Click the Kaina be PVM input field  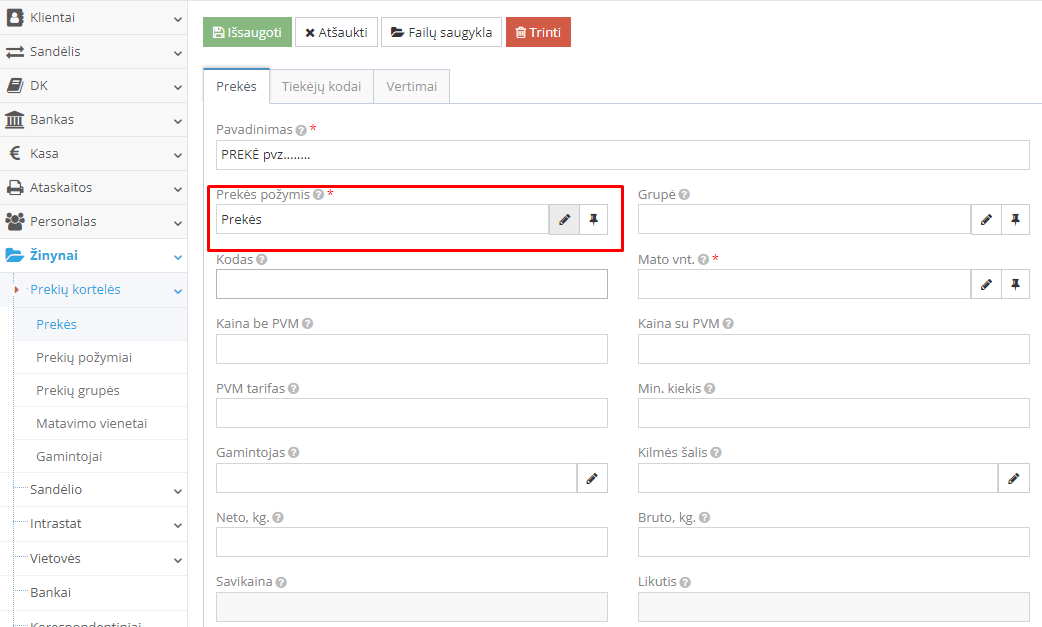[411, 349]
